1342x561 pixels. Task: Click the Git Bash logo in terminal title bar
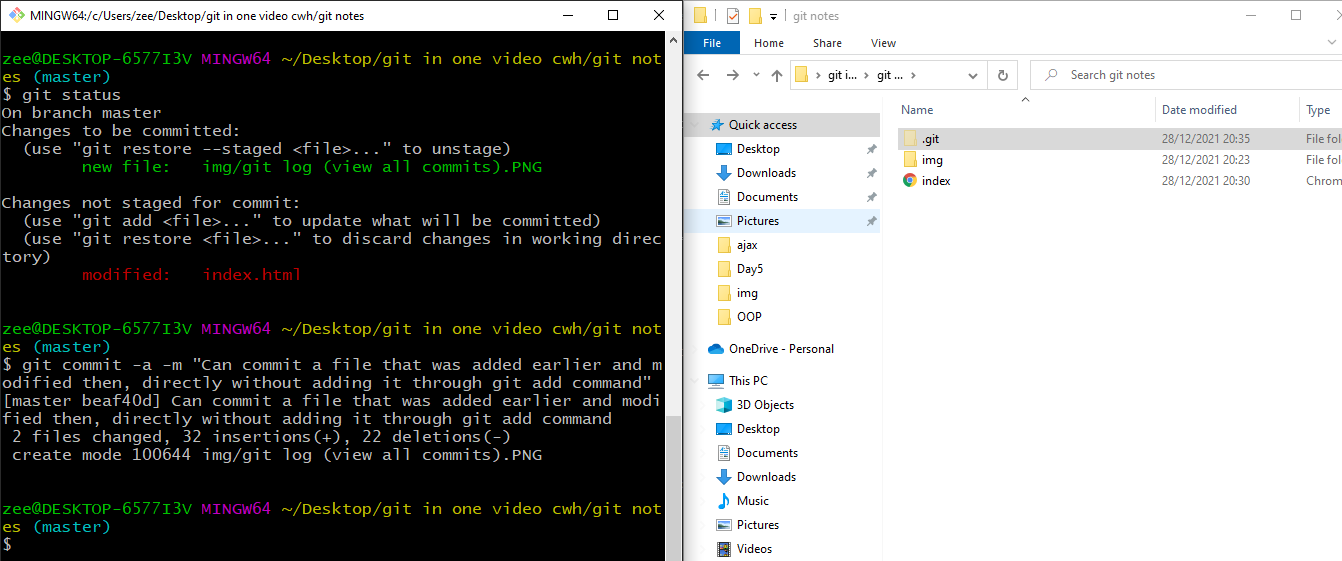[x=16, y=15]
